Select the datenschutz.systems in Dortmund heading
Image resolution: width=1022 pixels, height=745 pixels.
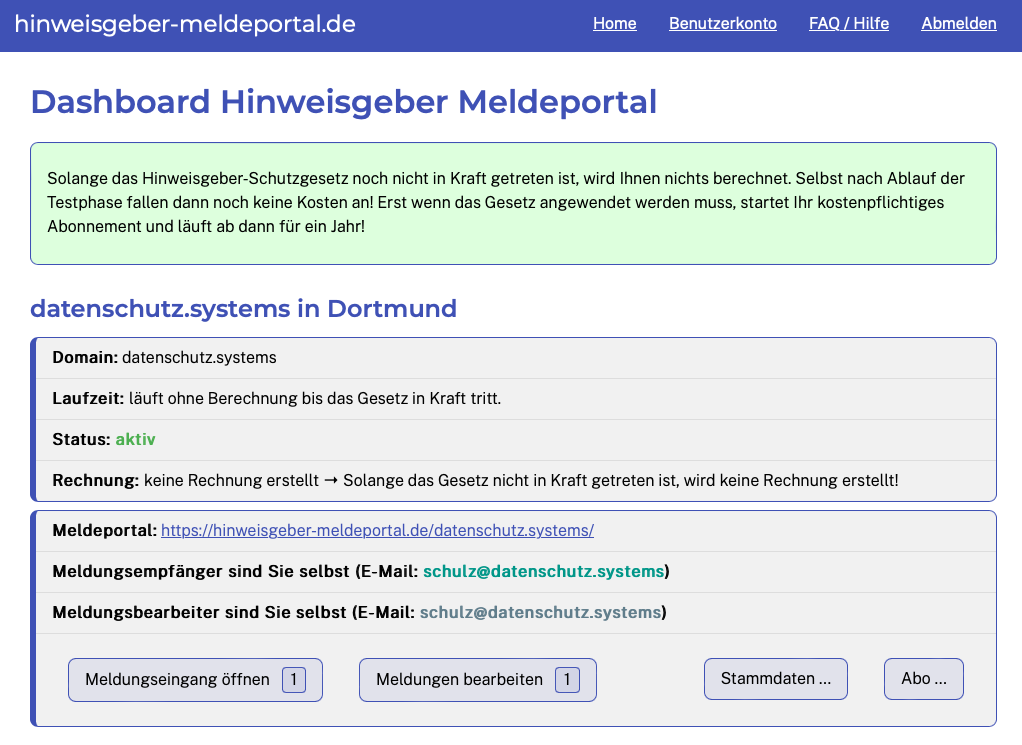243,309
